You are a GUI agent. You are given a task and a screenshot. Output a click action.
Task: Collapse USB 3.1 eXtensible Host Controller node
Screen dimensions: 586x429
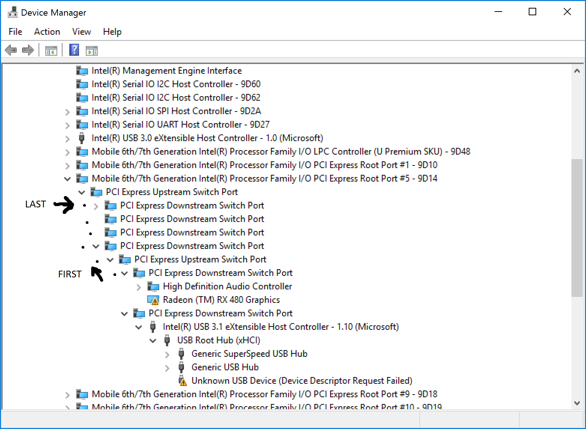[x=139, y=327]
